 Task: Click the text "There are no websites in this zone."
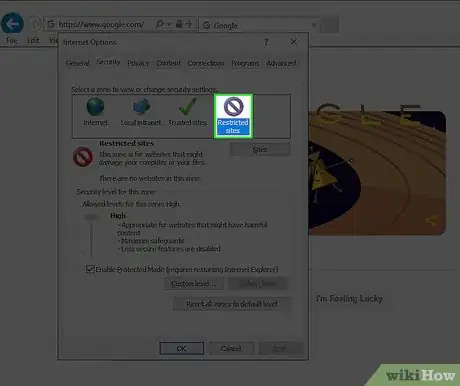click(150, 179)
